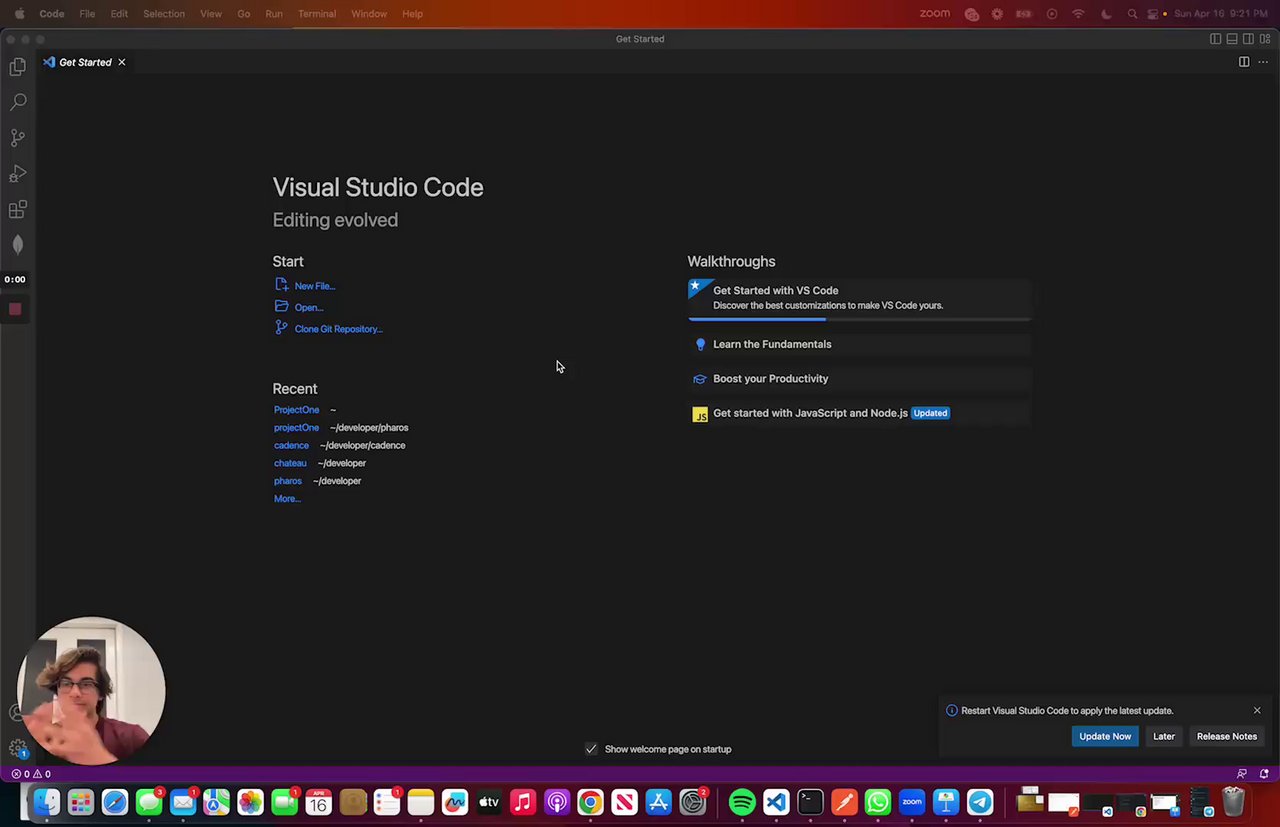Select the Get Started editor tab
Viewport: 1280px width, 827px height.
(85, 62)
